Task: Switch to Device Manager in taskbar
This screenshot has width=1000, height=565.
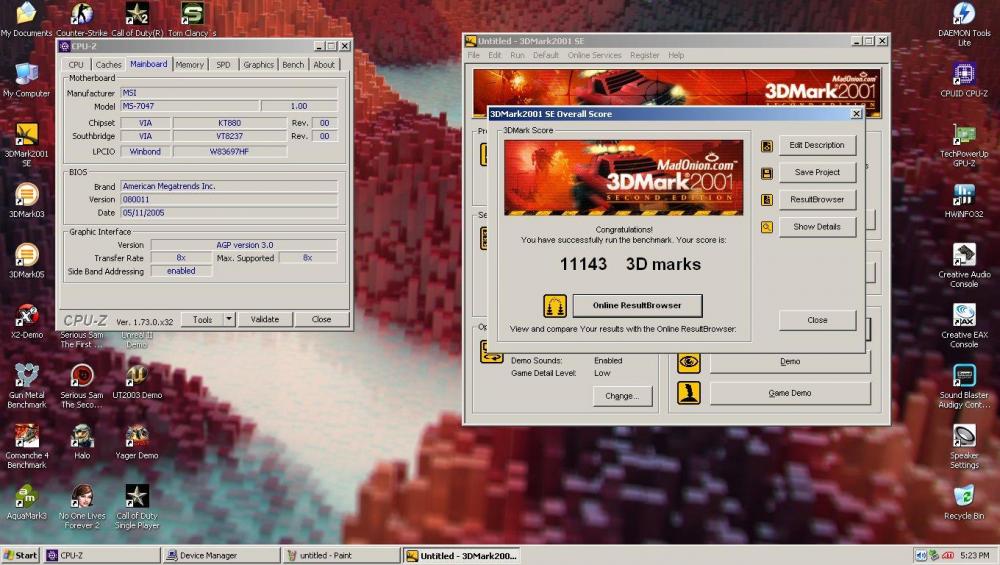Action: 221,555
